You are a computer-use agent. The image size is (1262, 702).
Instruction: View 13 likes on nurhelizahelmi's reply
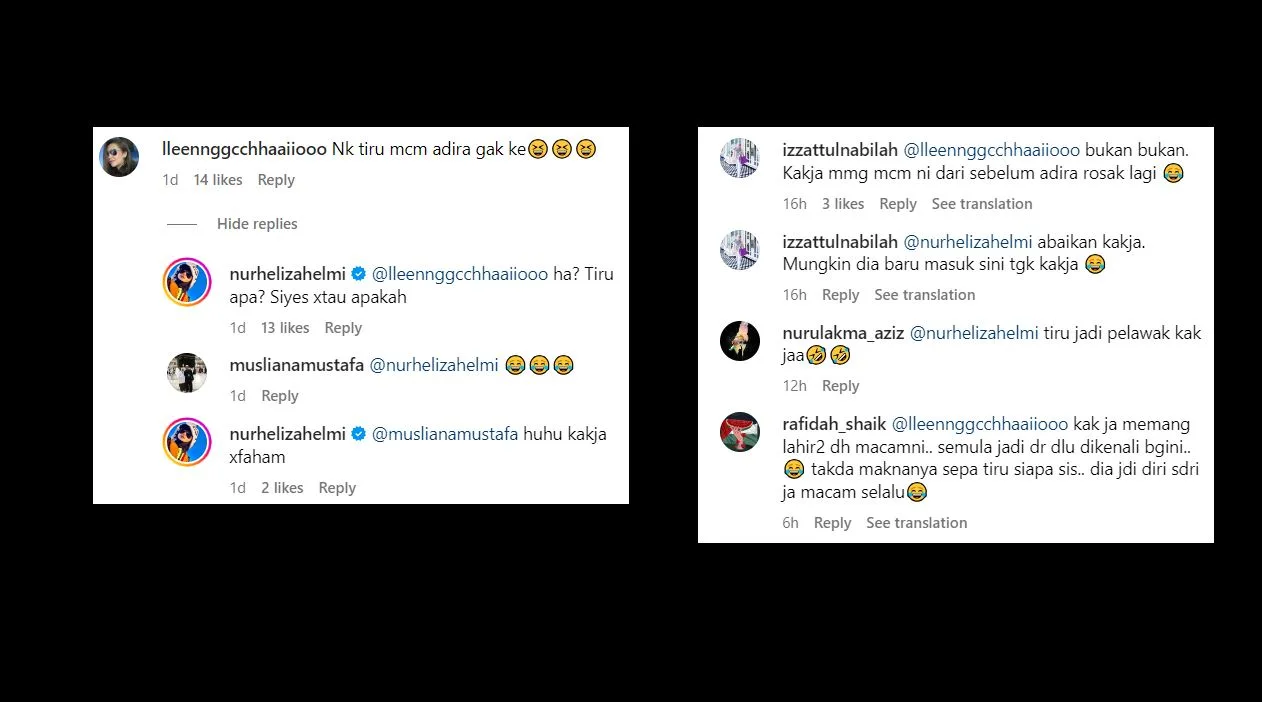[x=285, y=328]
